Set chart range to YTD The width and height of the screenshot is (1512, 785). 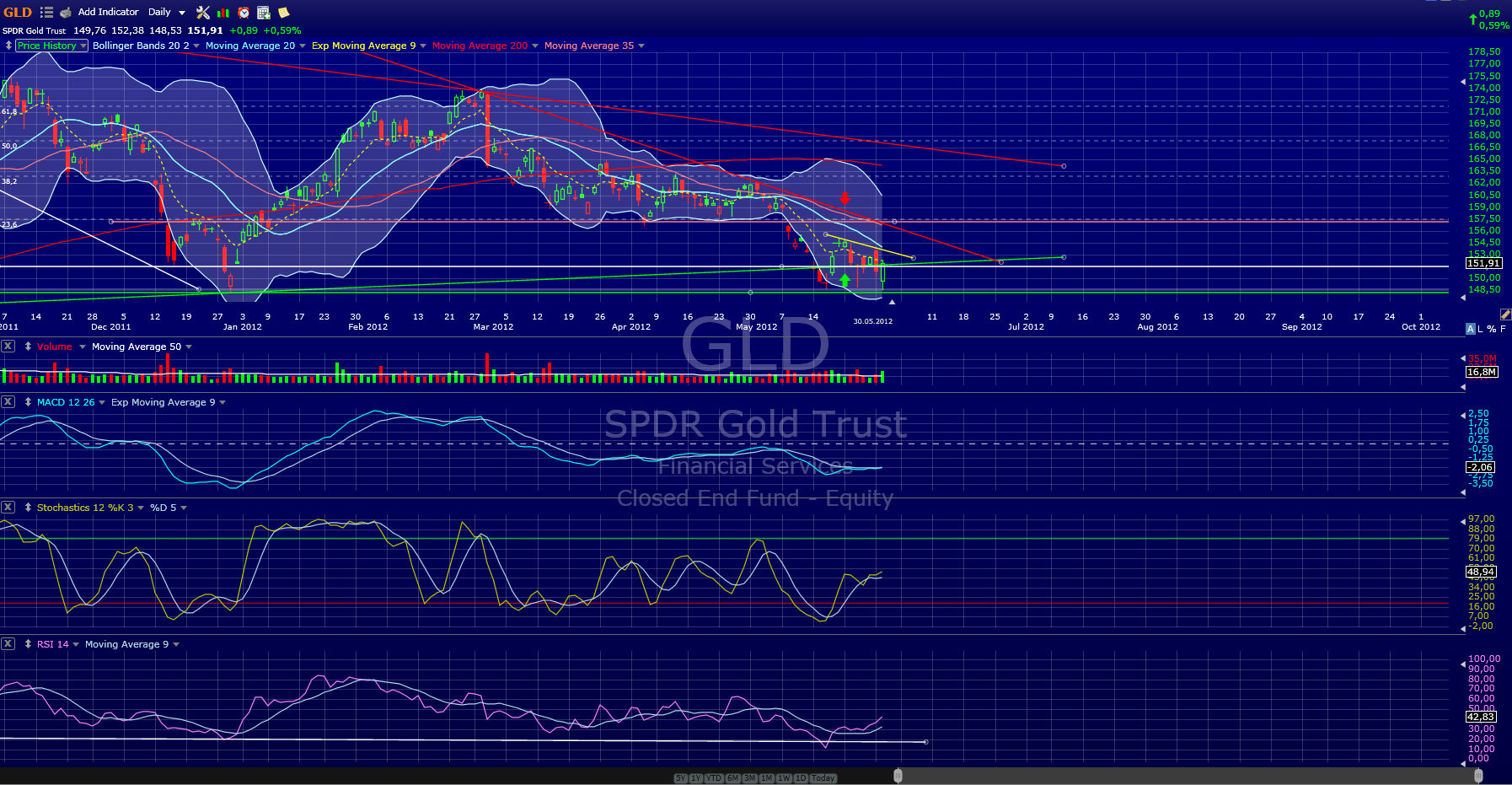714,778
